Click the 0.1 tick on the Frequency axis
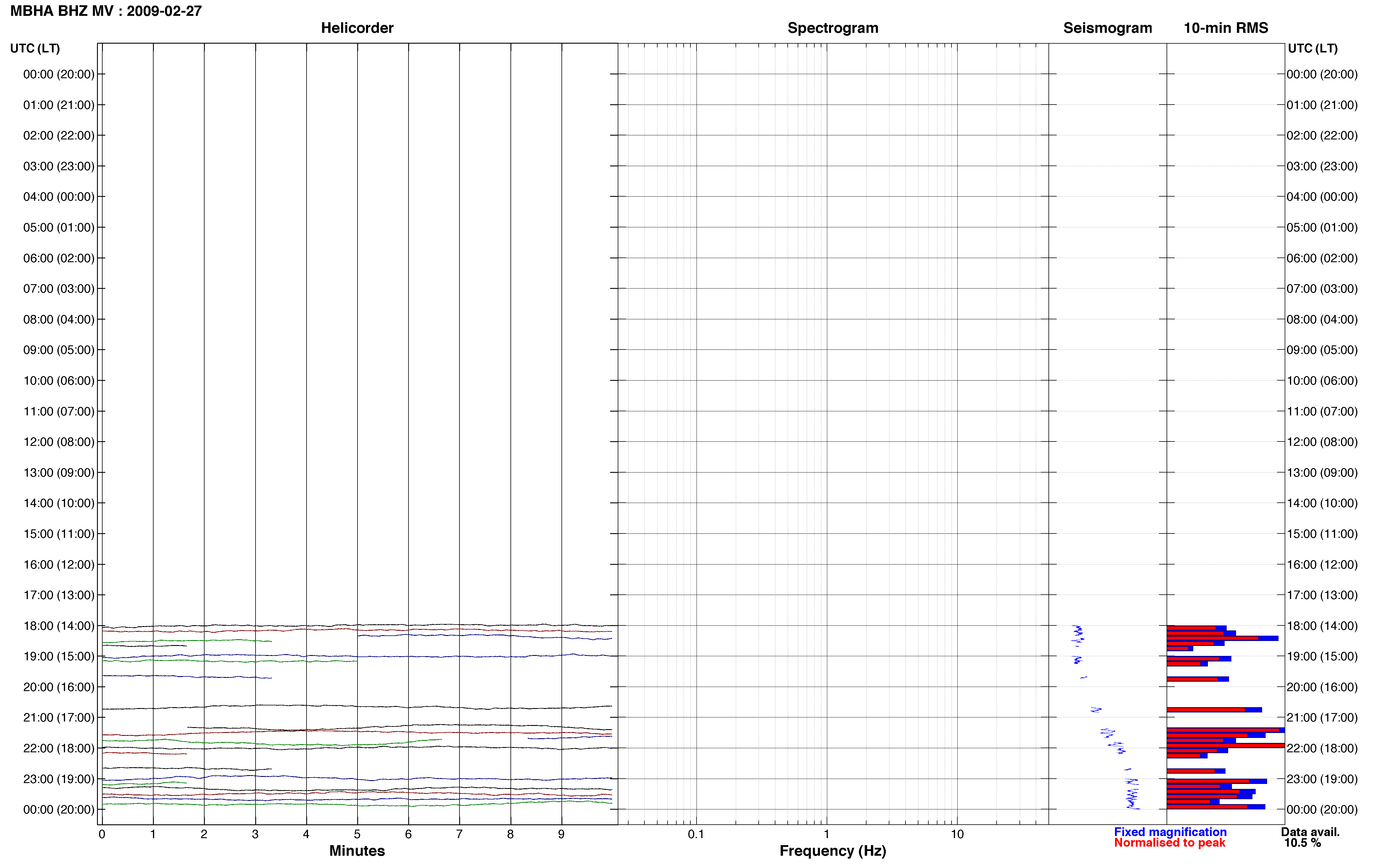The height and width of the screenshot is (868, 1389). [696, 834]
